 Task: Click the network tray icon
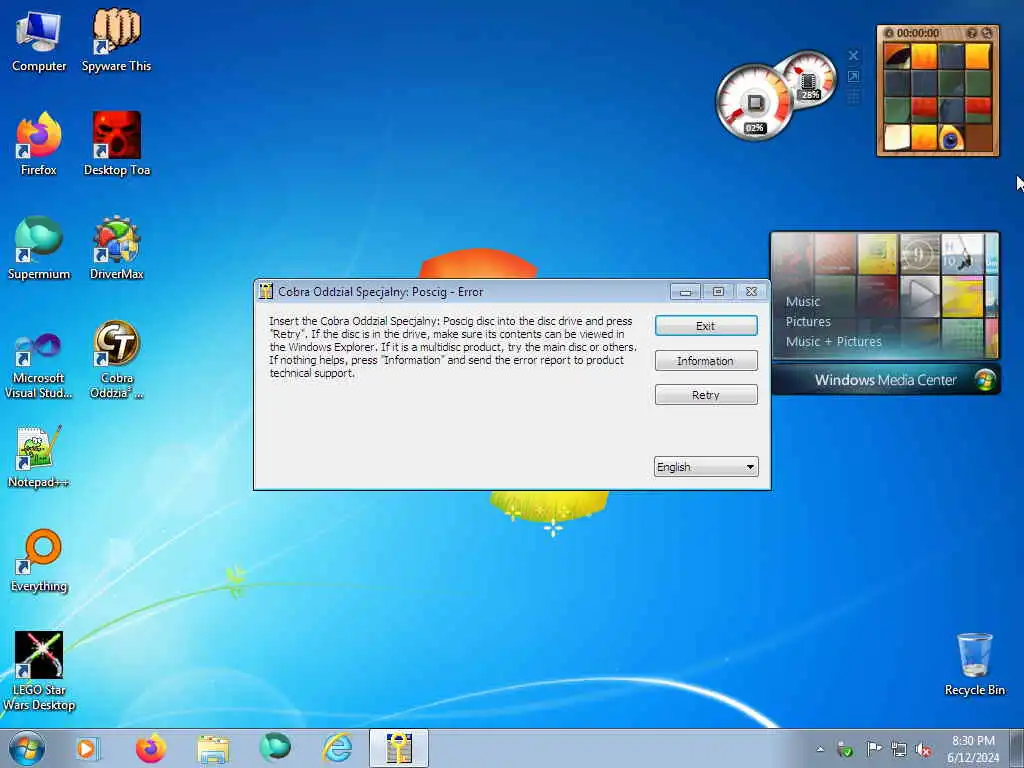[x=899, y=749]
